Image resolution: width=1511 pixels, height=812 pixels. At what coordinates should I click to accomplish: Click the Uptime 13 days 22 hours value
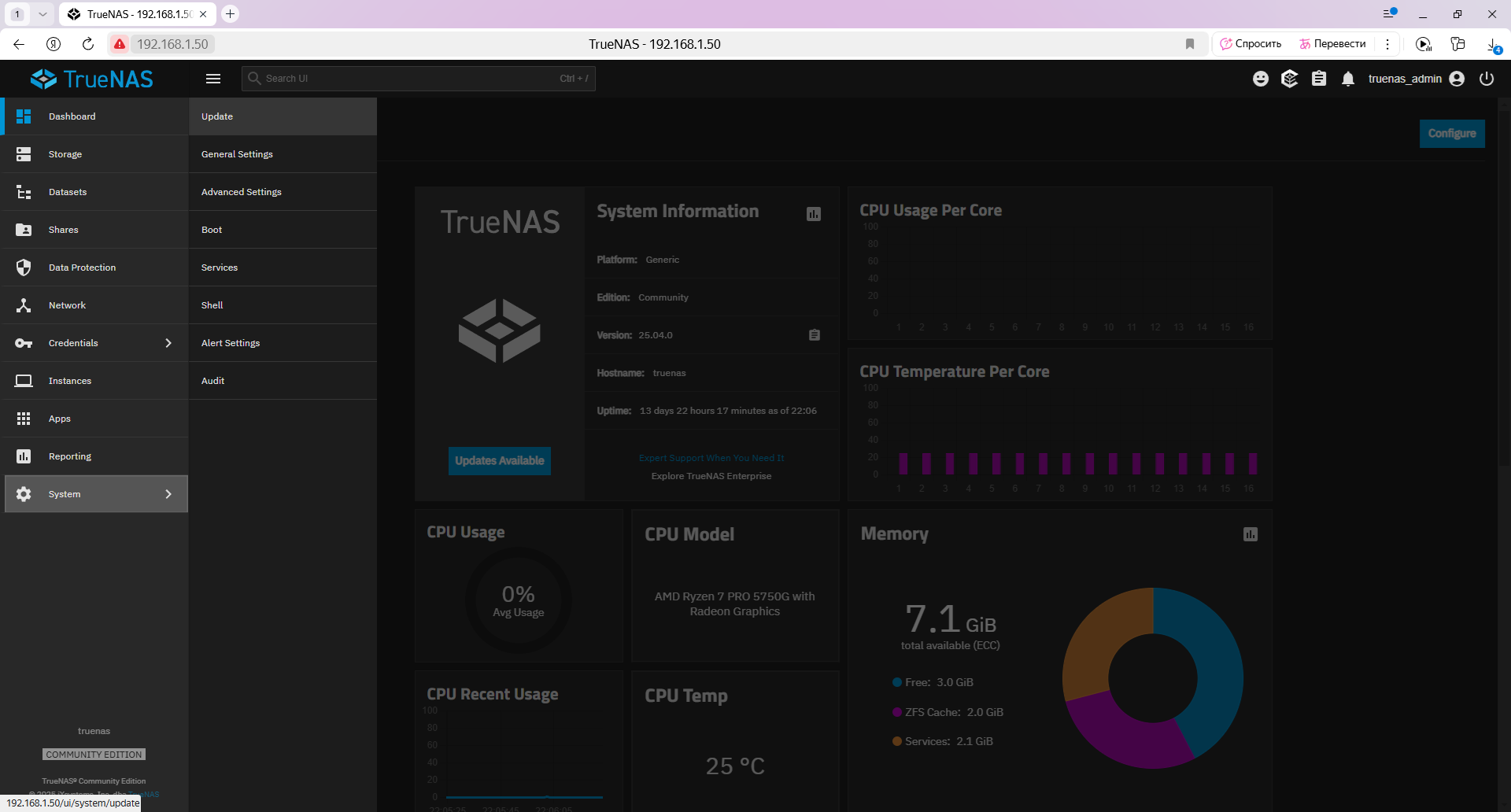pos(728,411)
